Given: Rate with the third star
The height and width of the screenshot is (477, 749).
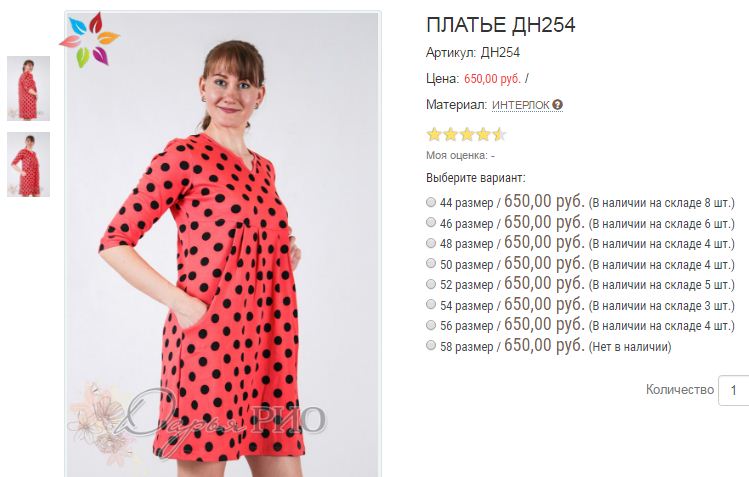Looking at the screenshot, I should [x=467, y=135].
